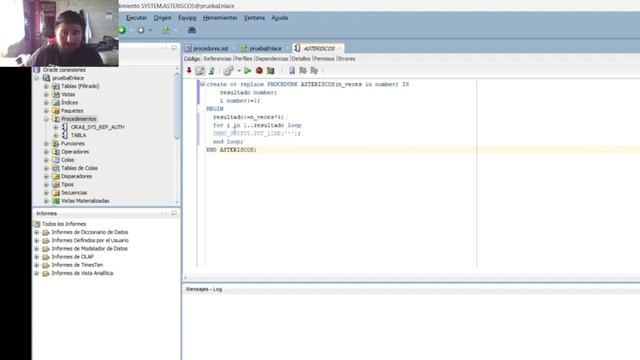Select Informes de Modelador de Datos
This screenshot has height=360, width=640.
(x=89, y=249)
